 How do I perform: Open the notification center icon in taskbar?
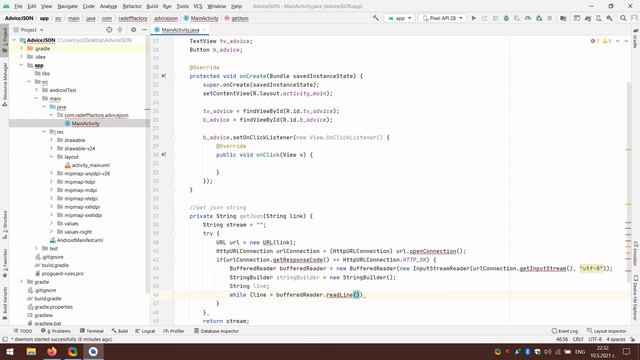[x=627, y=351]
